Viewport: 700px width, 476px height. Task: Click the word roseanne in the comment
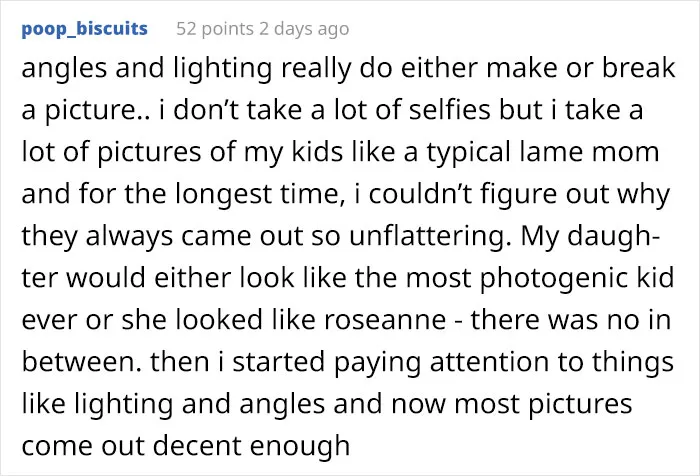(385, 320)
